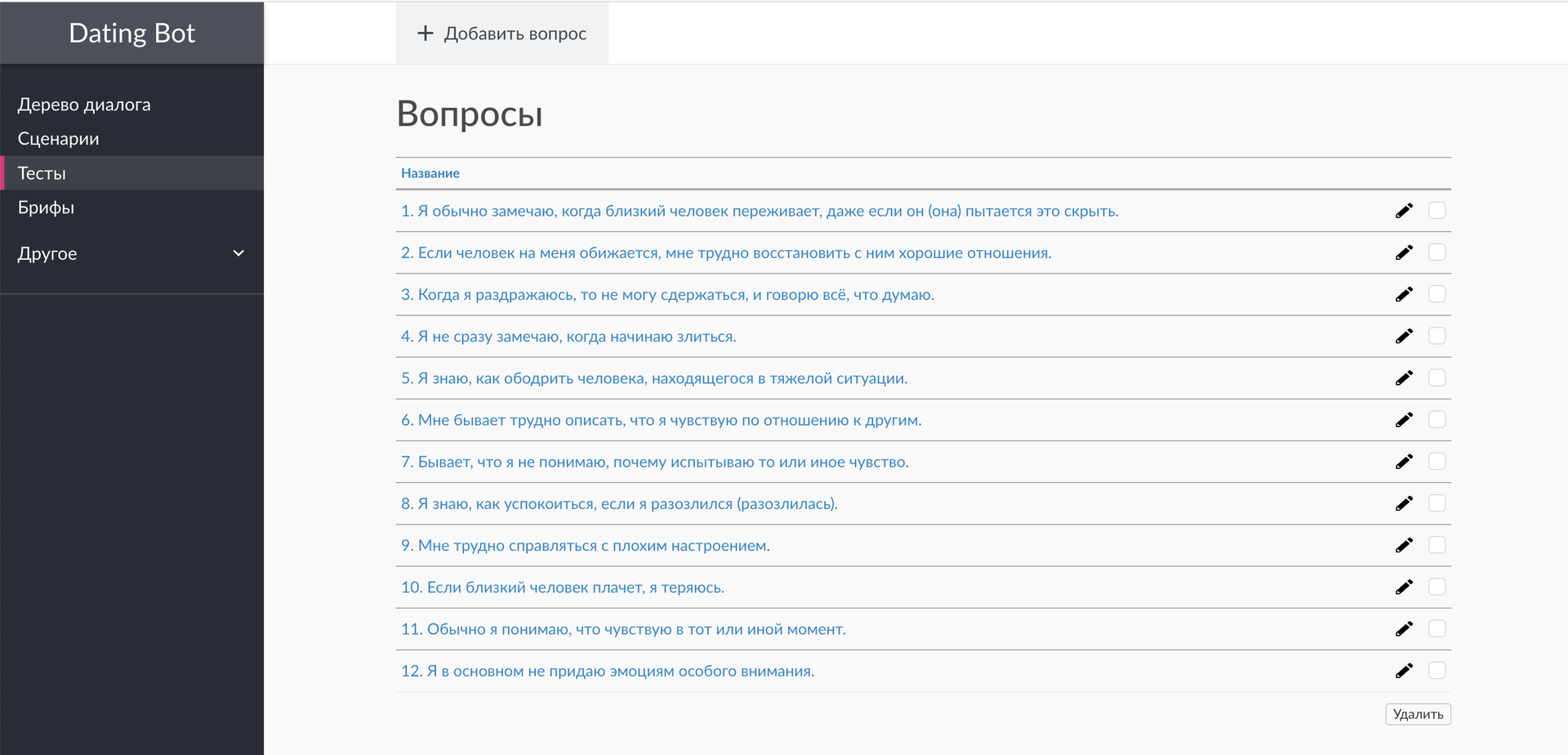Open question 12 about not attending to emotions
Screen dimensions: 1568x755
[x=608, y=671]
